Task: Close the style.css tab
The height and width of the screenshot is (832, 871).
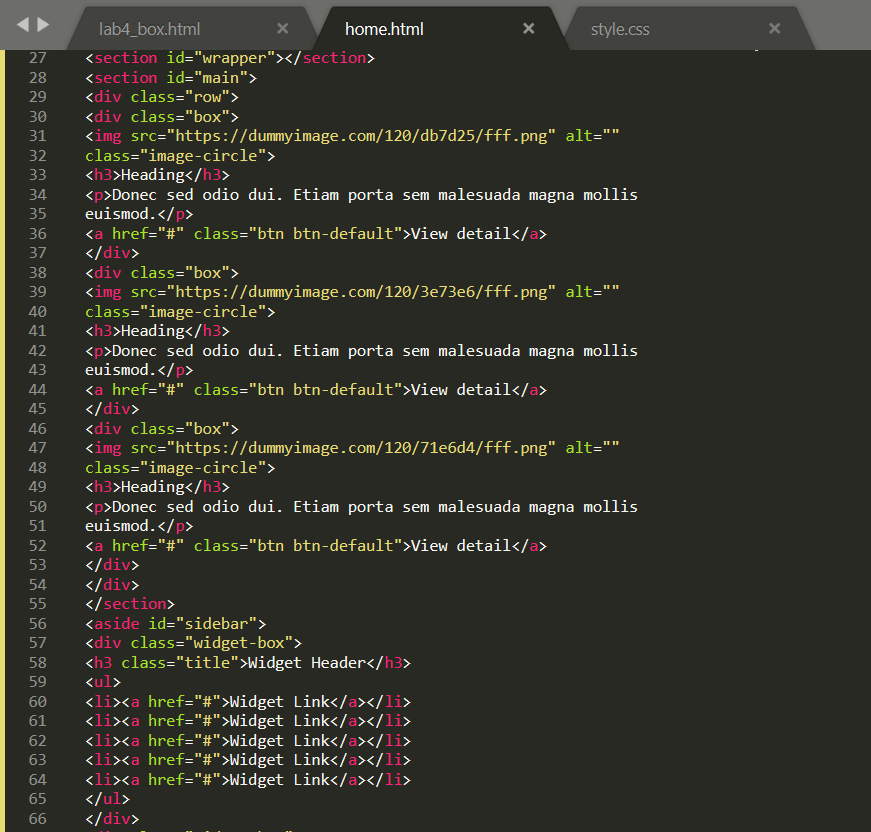Action: click(775, 29)
